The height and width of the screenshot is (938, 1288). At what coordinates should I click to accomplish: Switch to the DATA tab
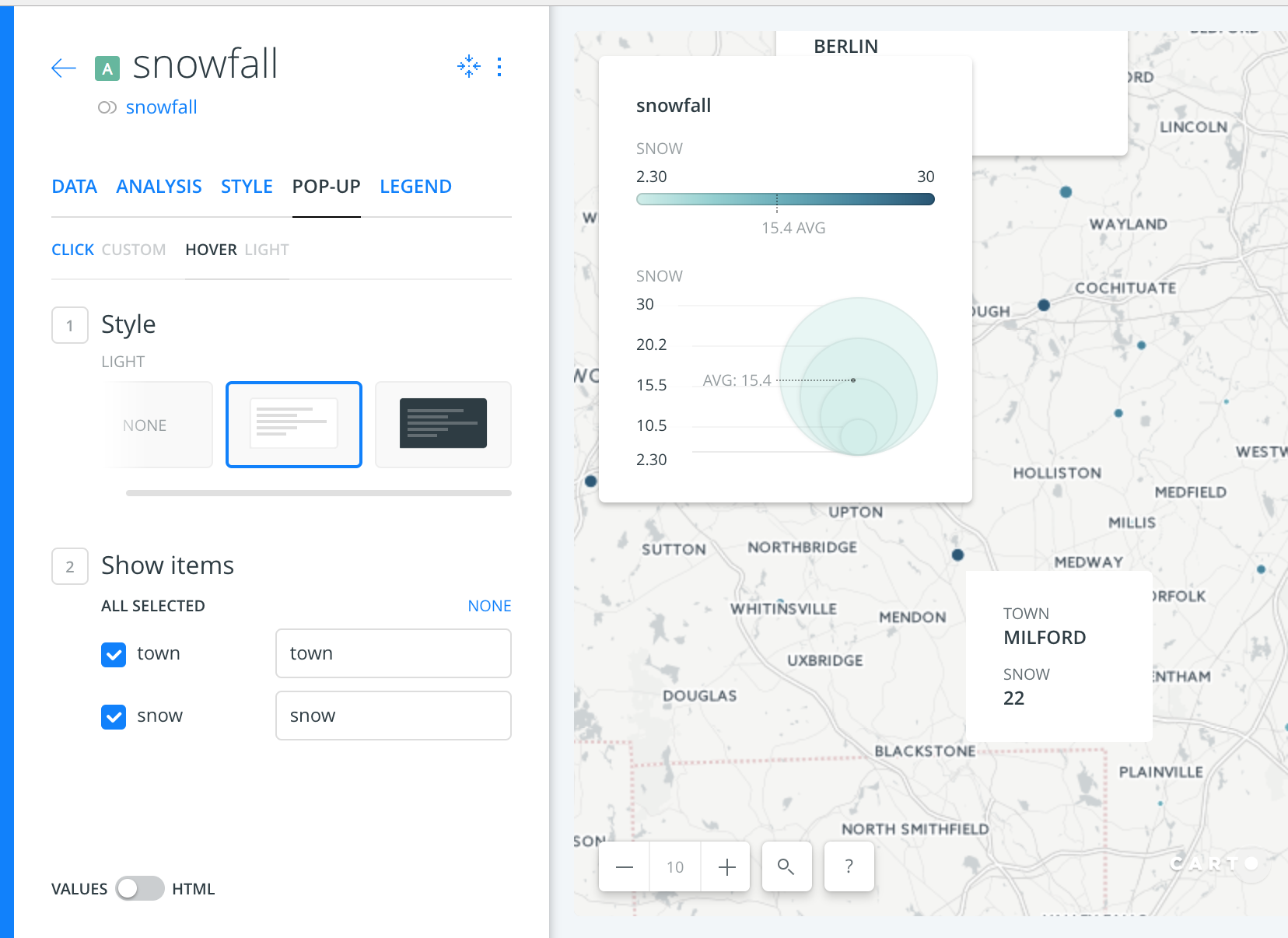(75, 187)
